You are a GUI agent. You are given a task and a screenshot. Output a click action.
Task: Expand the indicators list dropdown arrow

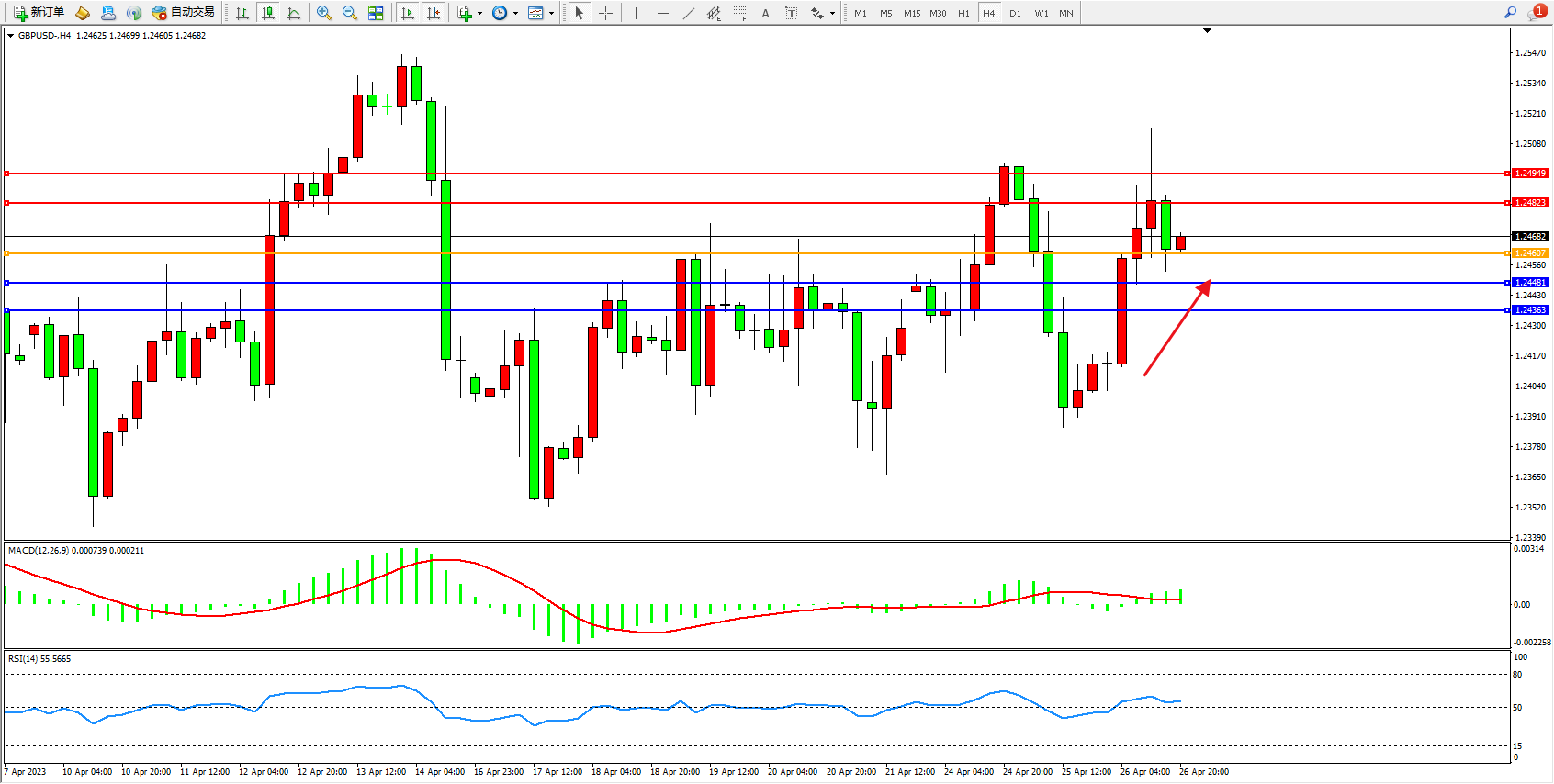(x=479, y=13)
